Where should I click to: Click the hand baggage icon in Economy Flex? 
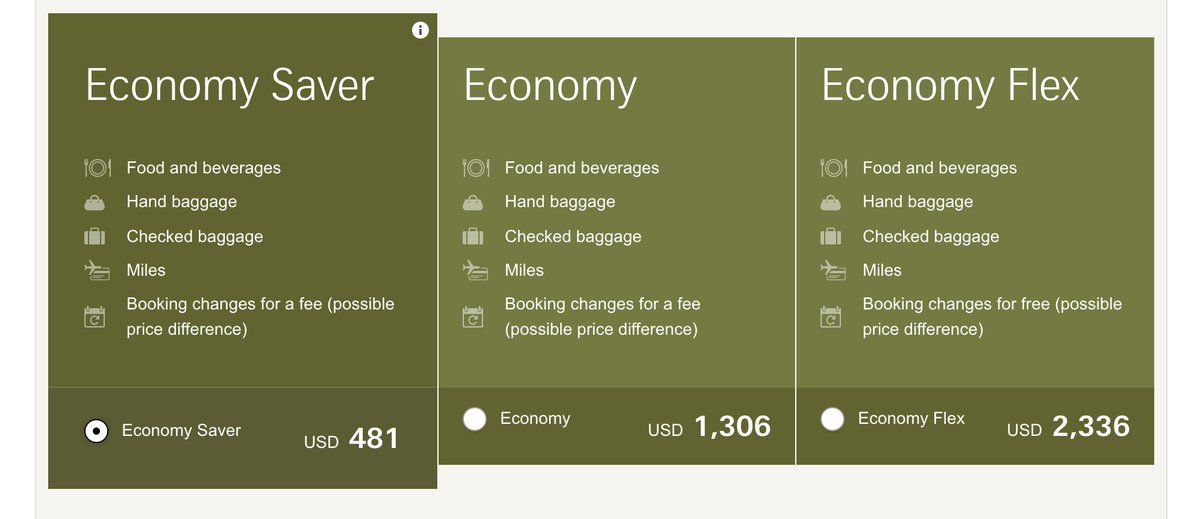pos(831,203)
